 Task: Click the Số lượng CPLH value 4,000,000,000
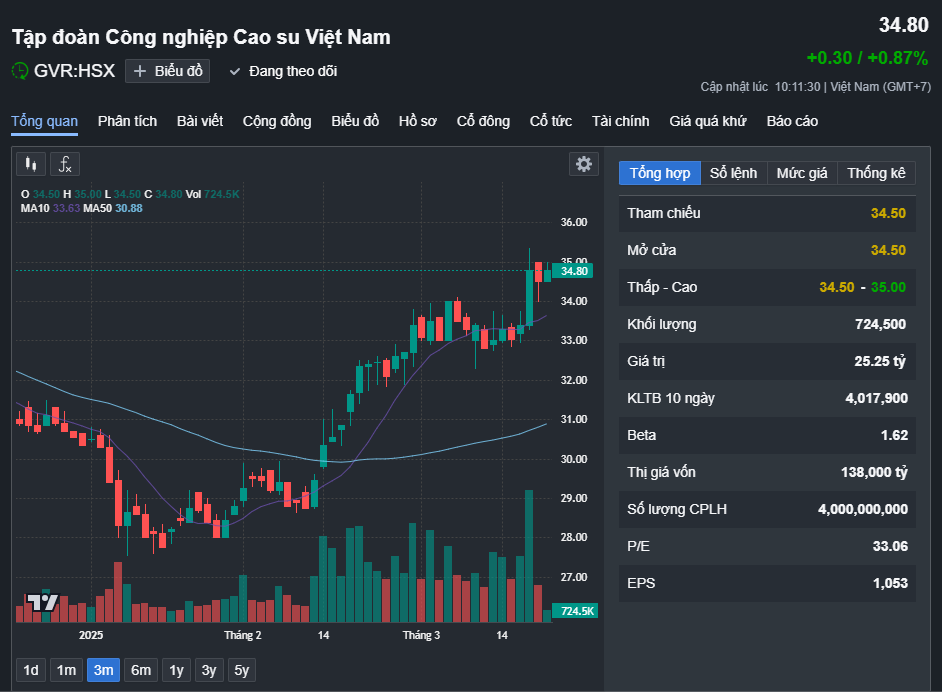(863, 509)
